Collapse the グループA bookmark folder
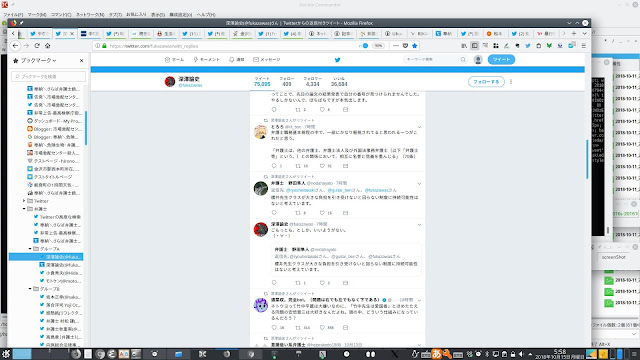Image resolution: width=640 pixels, height=360 pixels. (30, 249)
